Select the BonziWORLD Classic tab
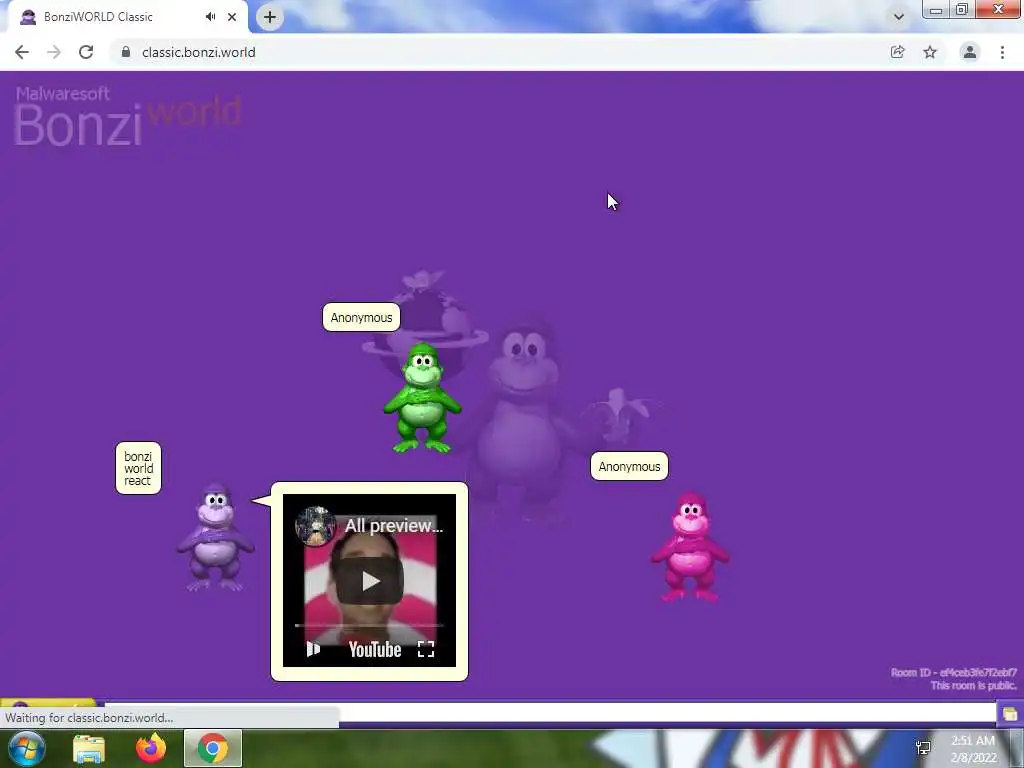 (x=127, y=17)
